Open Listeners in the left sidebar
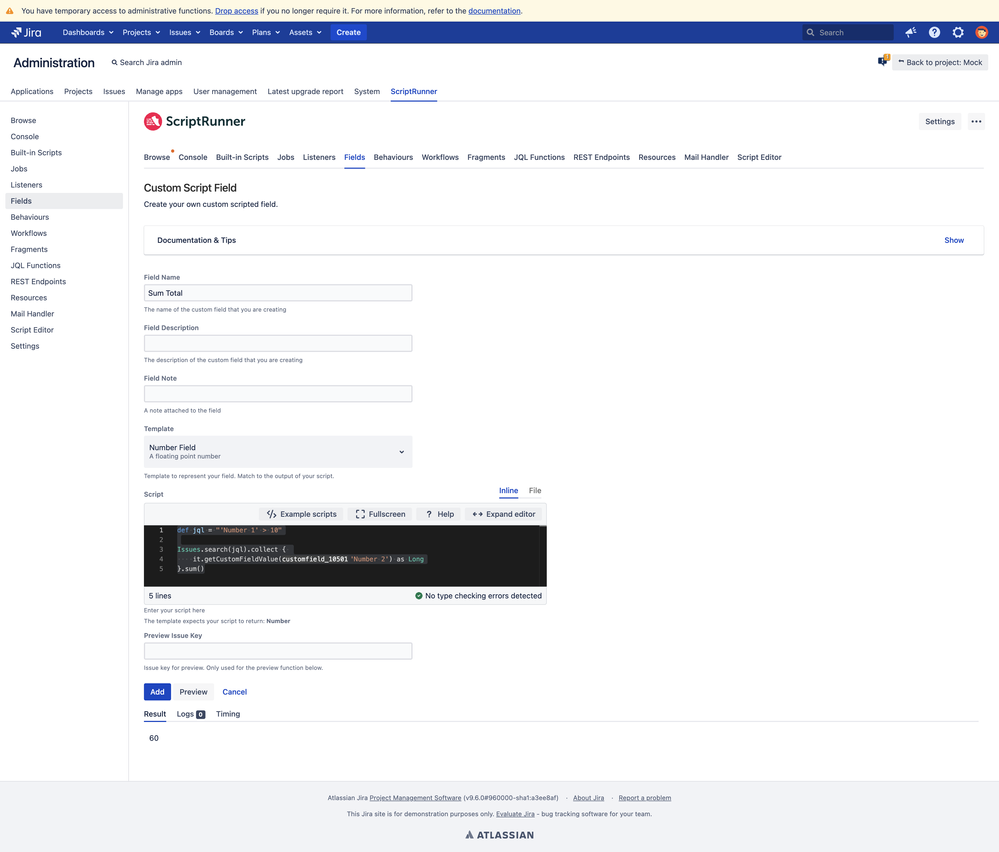Image resolution: width=999 pixels, height=852 pixels. tap(26, 185)
